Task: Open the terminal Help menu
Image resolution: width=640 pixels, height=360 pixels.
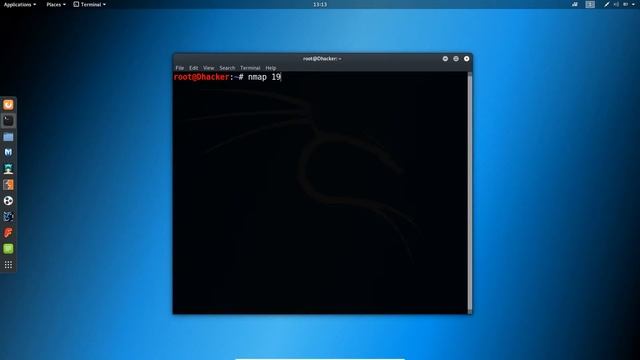Action: coord(271,68)
